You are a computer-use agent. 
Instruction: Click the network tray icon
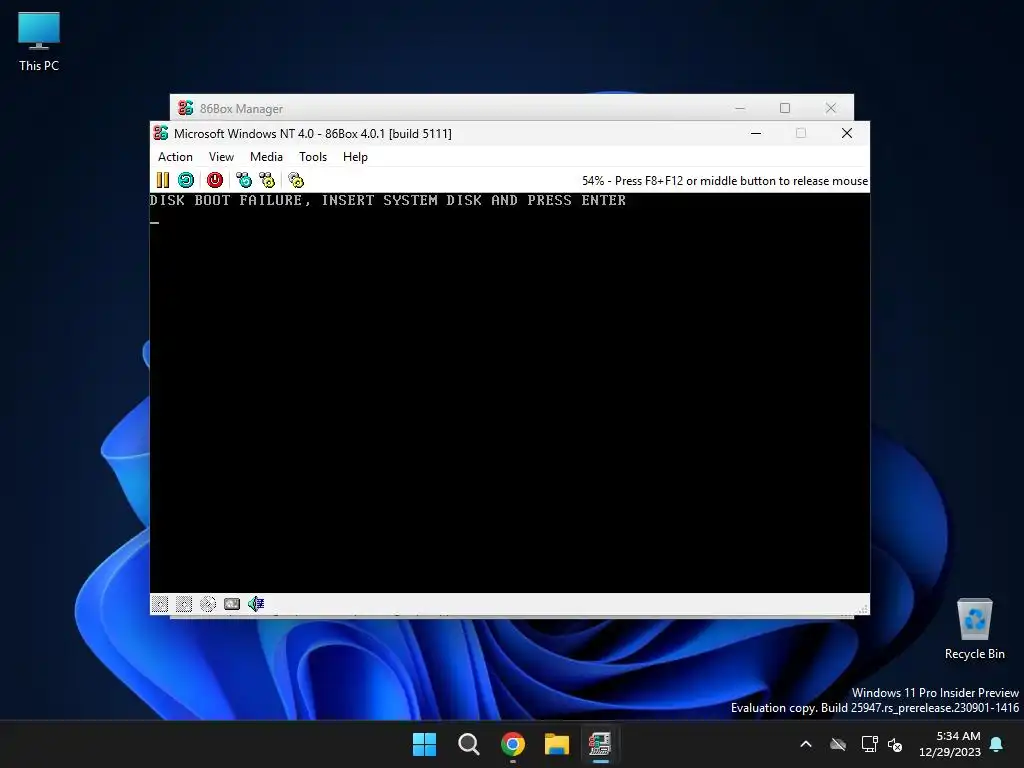coord(869,744)
